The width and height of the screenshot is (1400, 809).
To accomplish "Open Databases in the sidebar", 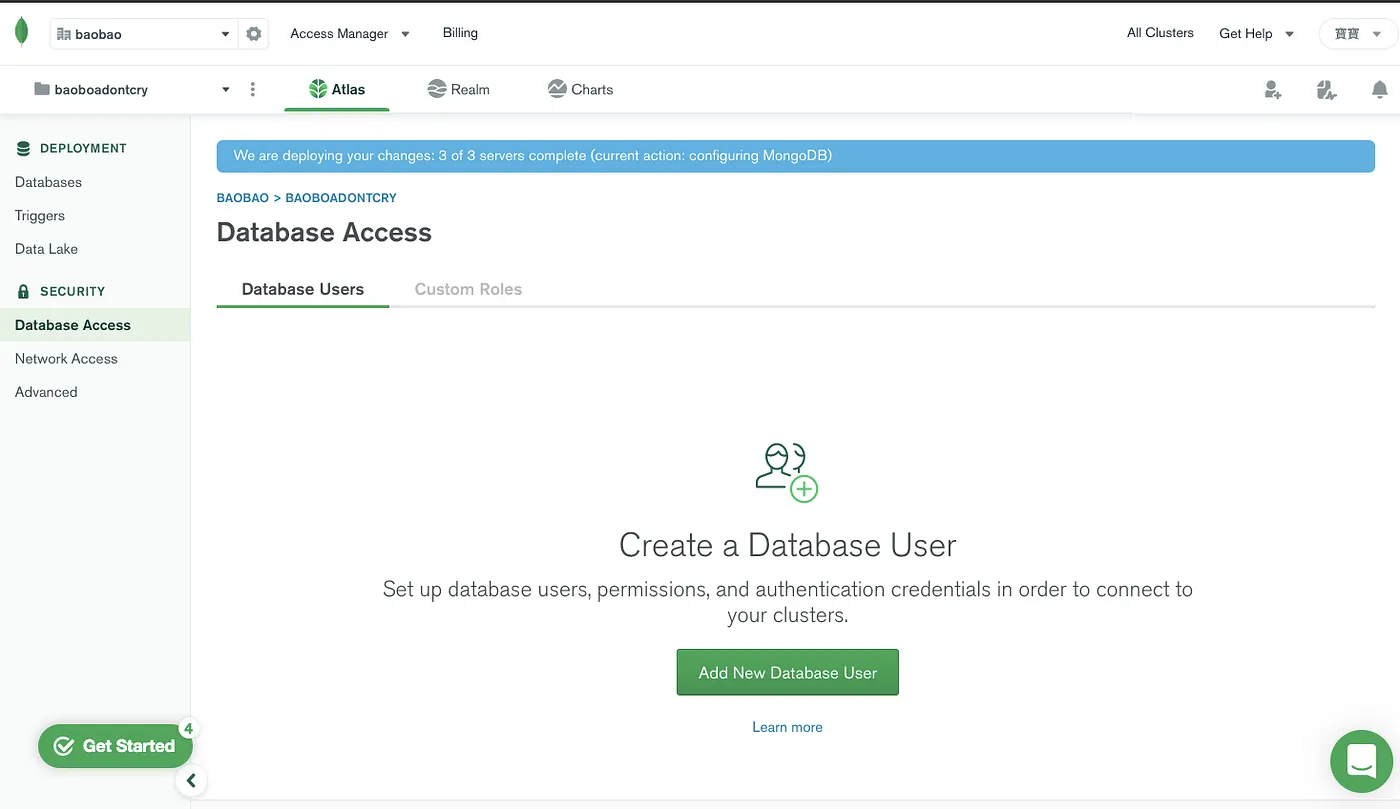I will (48, 182).
